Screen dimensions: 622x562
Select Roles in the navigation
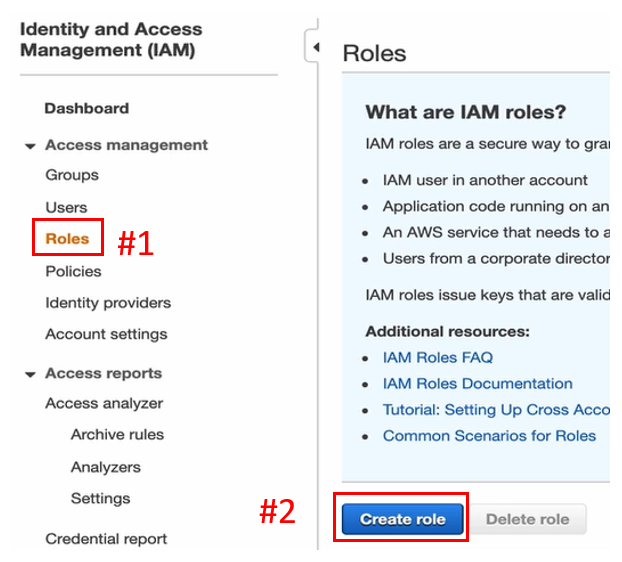pos(67,239)
